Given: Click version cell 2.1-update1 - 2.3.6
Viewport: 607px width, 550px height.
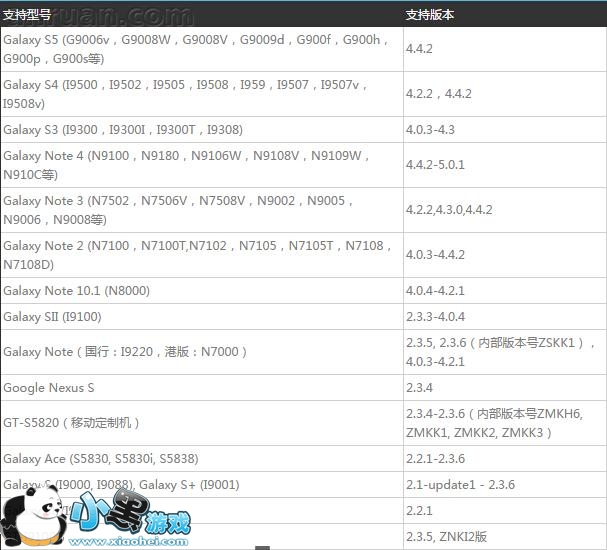Looking at the screenshot, I should pos(505,485).
